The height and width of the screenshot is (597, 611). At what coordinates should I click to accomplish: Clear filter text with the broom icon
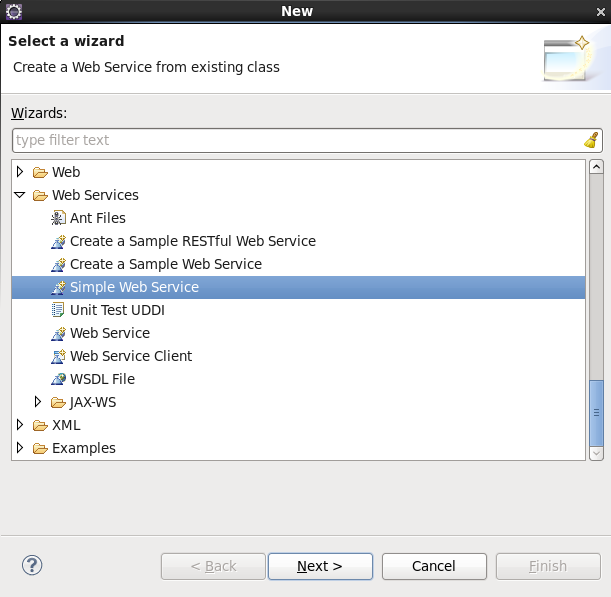point(591,140)
